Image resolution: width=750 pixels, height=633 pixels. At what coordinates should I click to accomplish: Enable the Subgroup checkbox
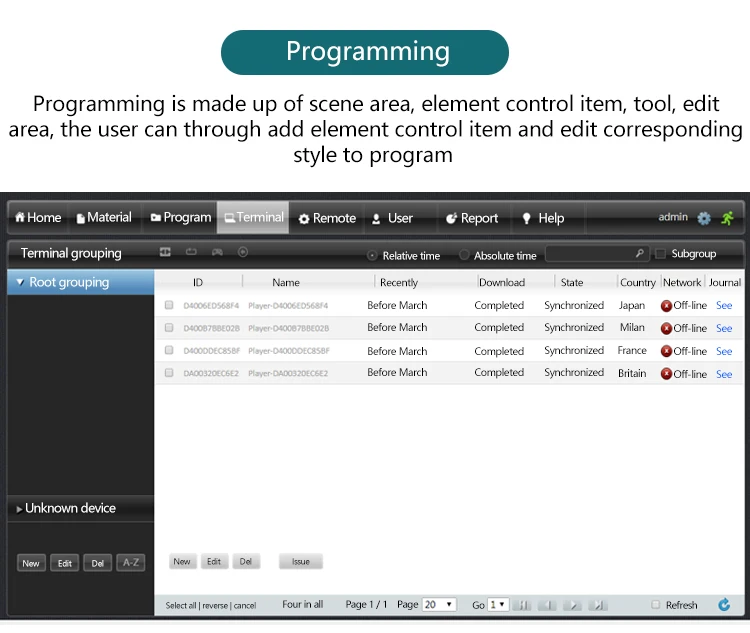[661, 254]
